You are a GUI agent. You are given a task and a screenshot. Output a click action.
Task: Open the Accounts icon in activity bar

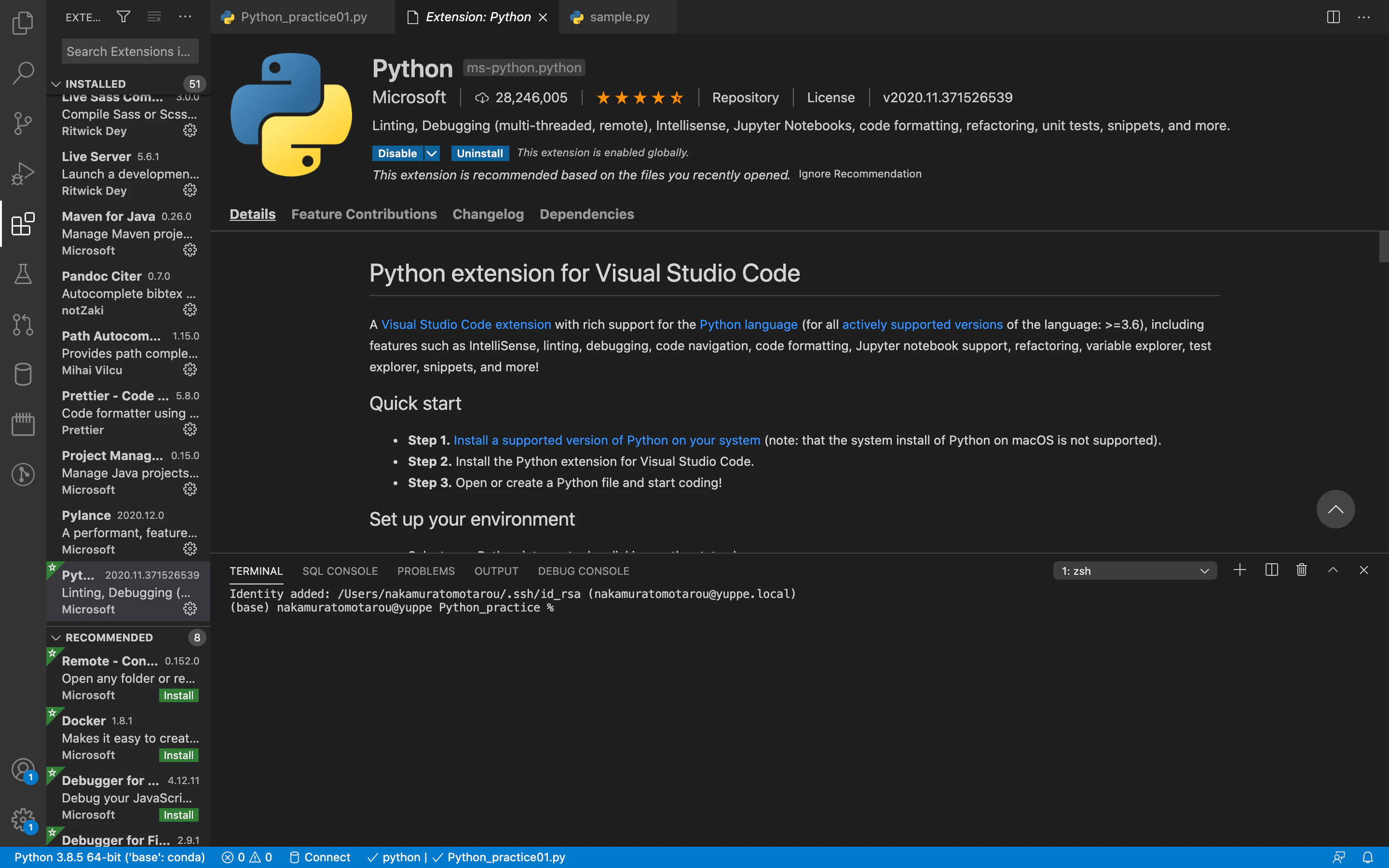23,770
